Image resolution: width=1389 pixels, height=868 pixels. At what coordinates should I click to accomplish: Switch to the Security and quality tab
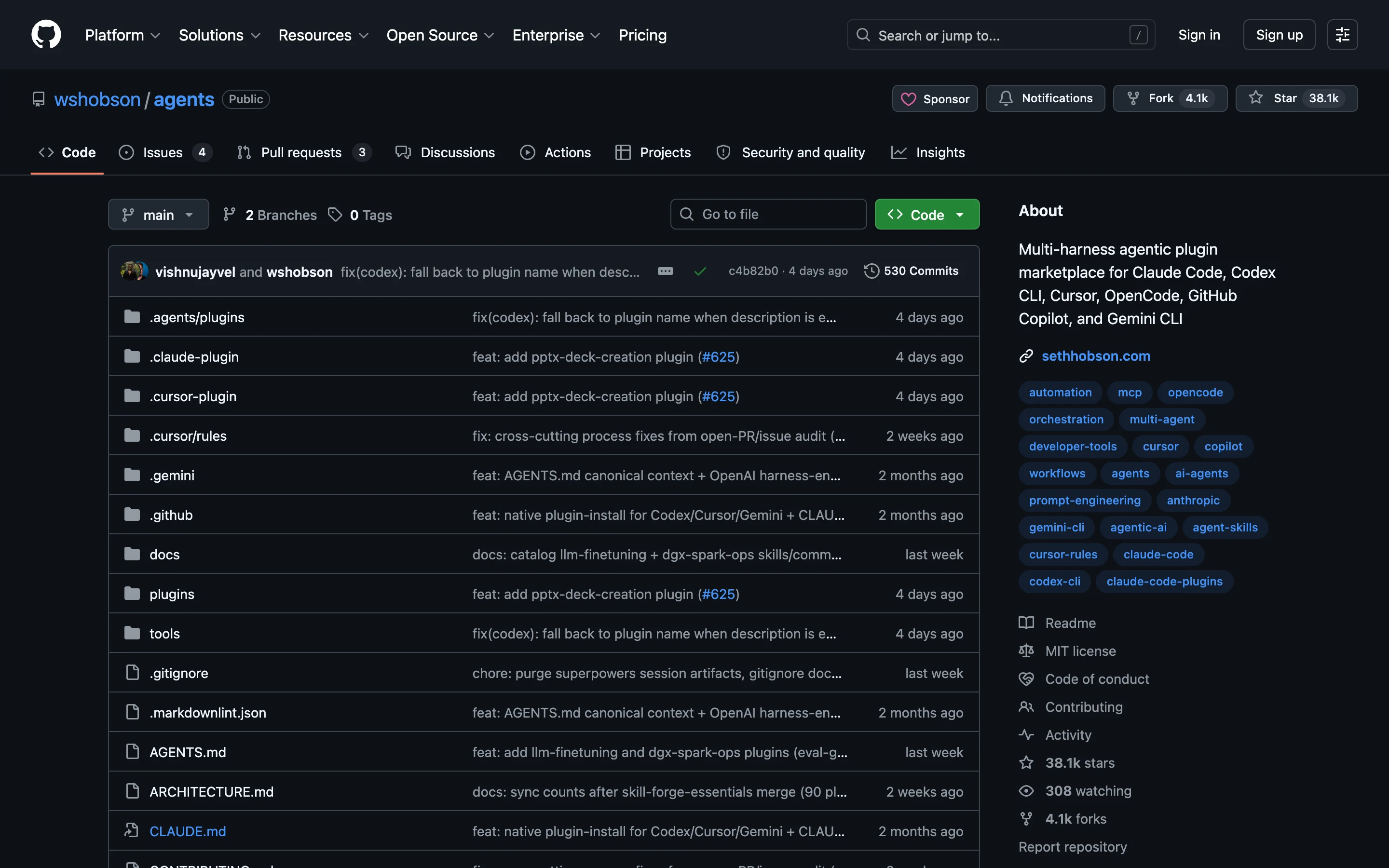click(790, 152)
